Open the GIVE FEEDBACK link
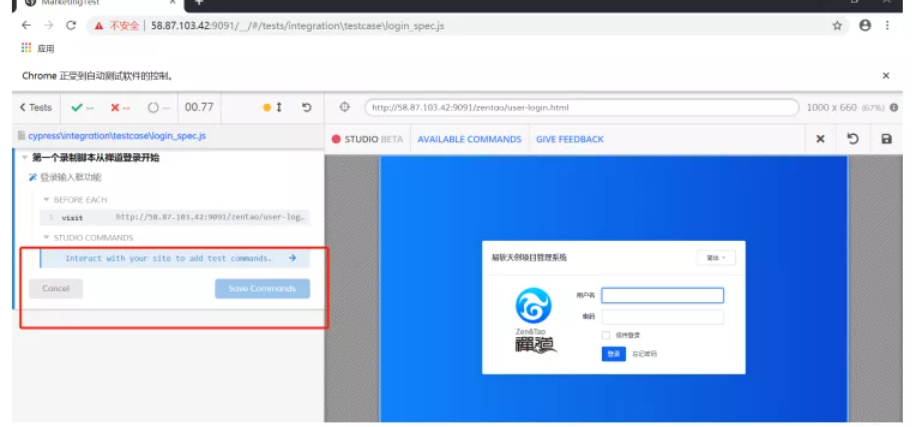The height and width of the screenshot is (427, 912). 569,139
